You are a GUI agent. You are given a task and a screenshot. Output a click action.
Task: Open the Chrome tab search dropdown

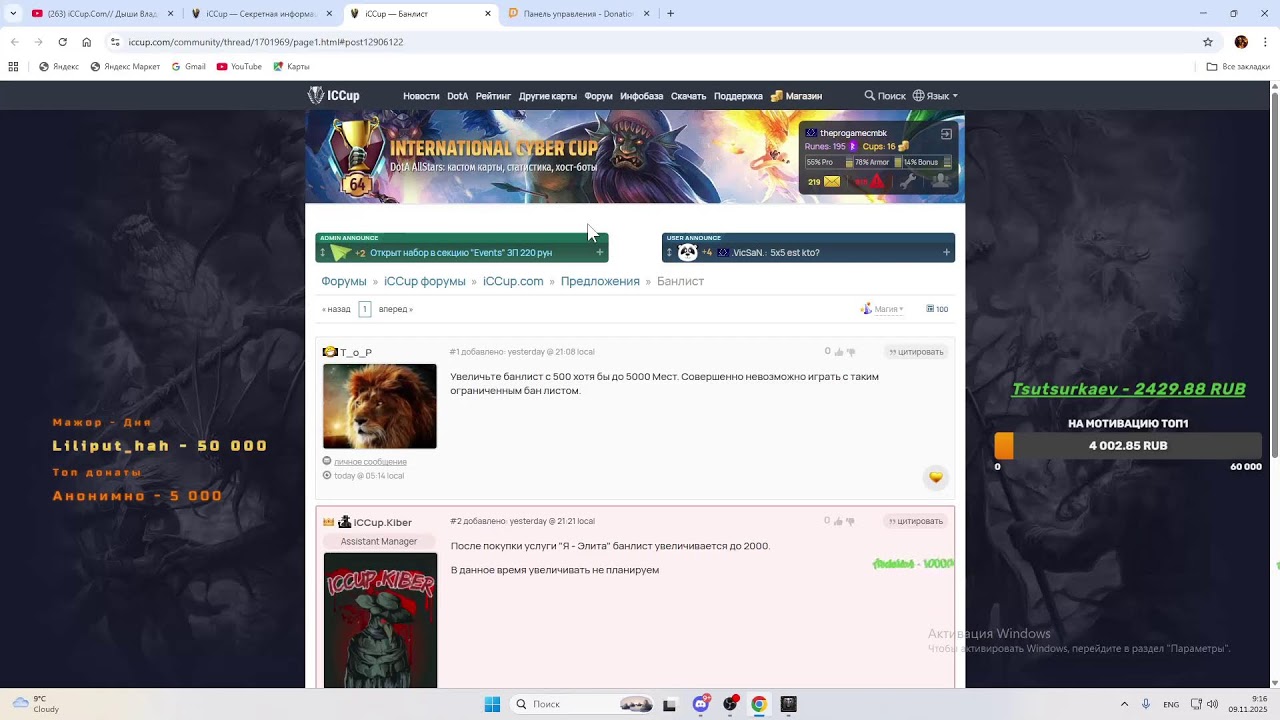coord(13,14)
